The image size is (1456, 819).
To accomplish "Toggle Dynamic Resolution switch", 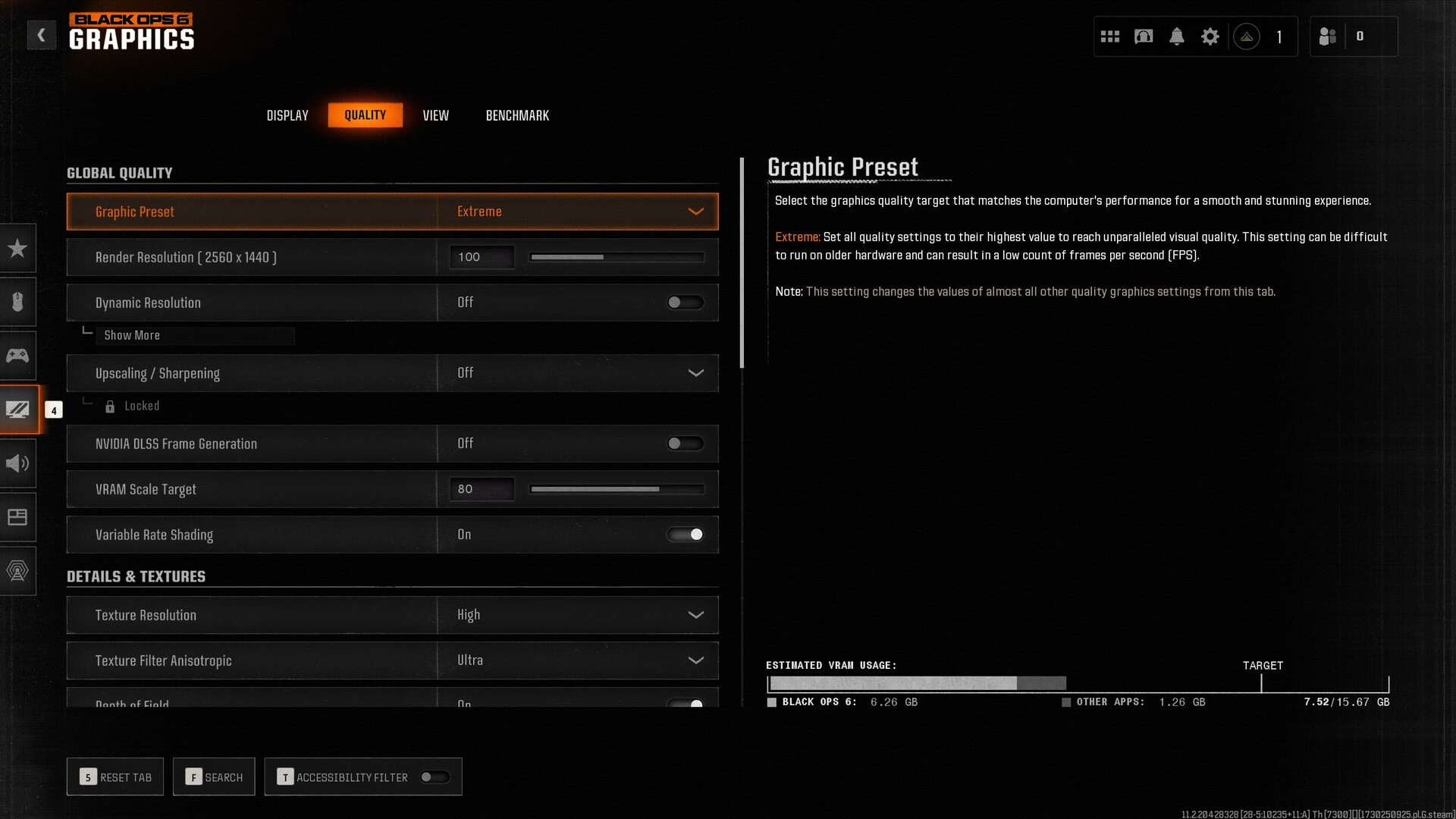I will pyautogui.click(x=686, y=303).
